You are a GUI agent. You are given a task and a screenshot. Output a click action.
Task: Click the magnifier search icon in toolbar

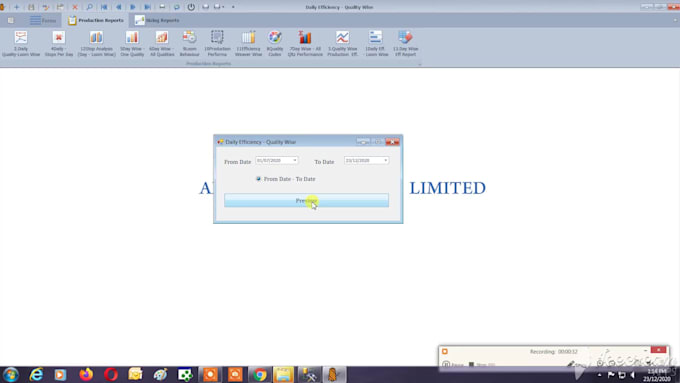[89, 7]
